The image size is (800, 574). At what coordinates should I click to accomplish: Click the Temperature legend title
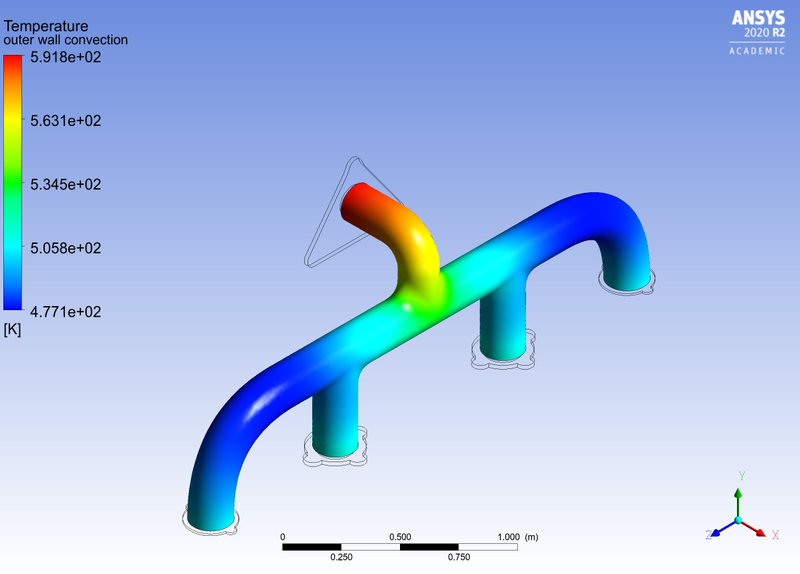46,26
